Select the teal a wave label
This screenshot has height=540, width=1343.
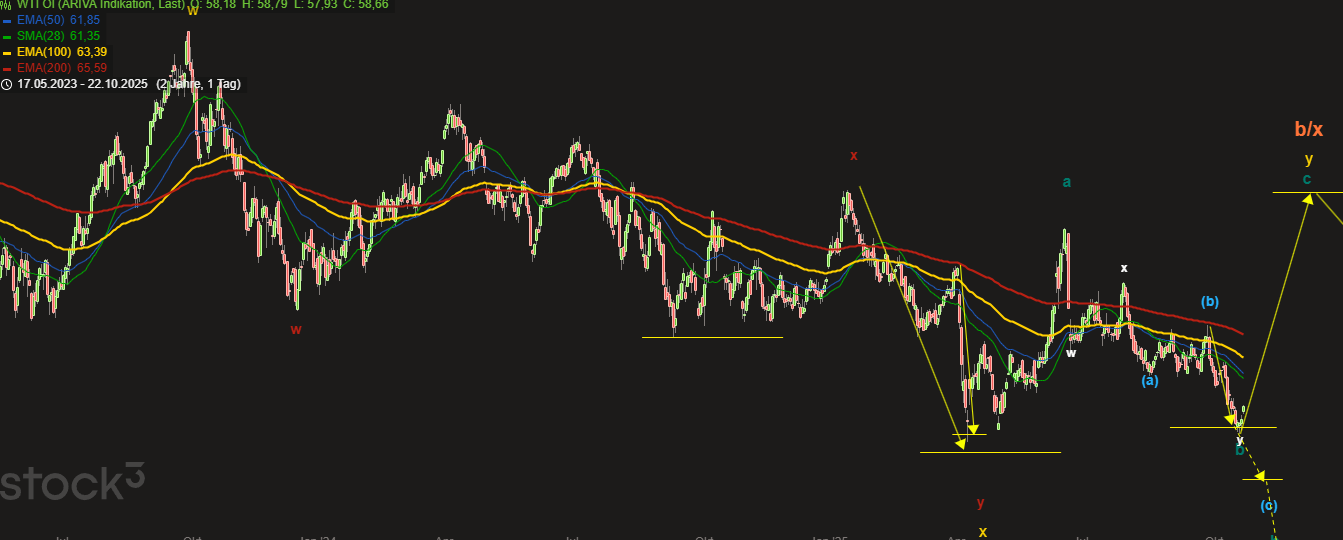pyautogui.click(x=1067, y=182)
